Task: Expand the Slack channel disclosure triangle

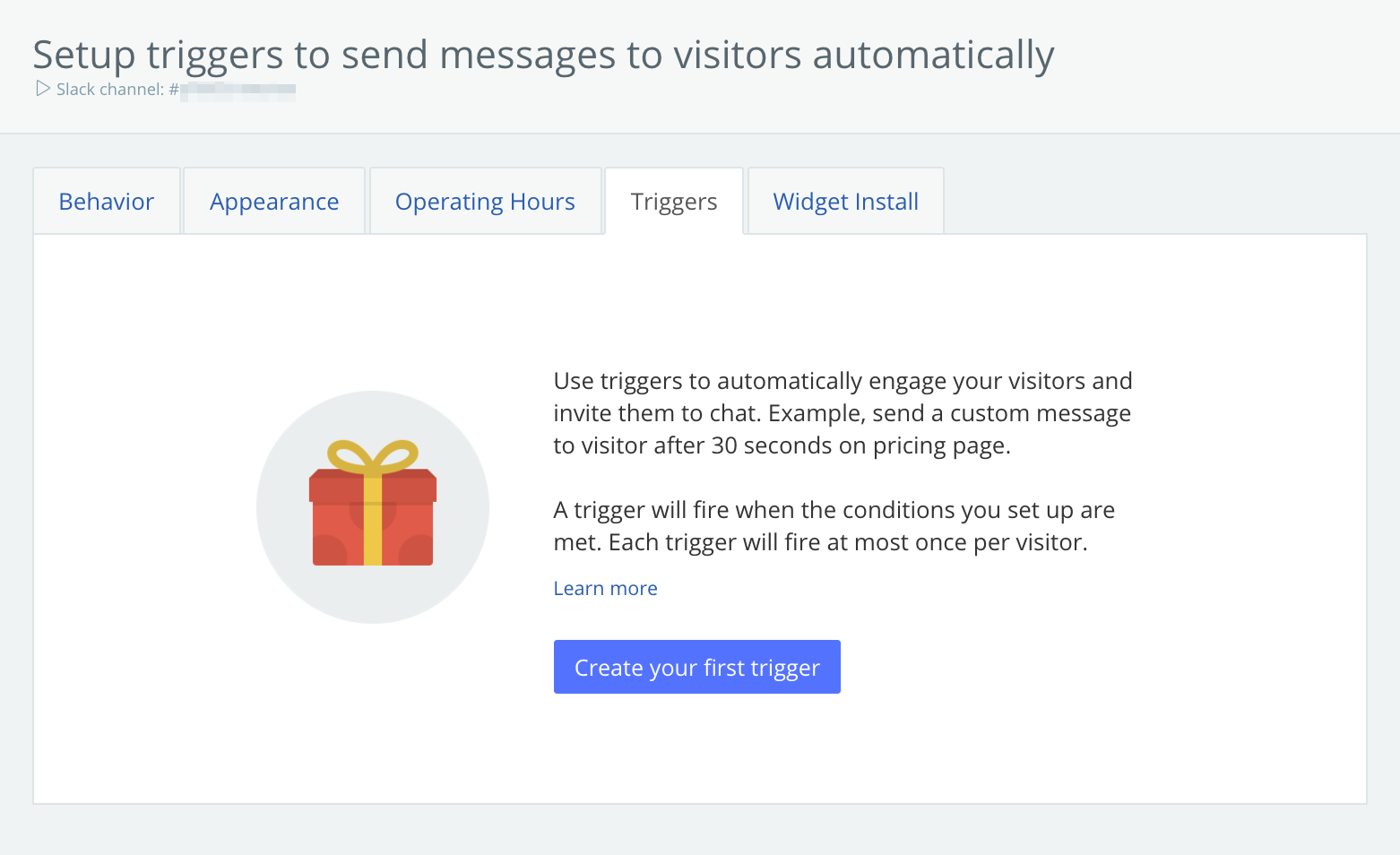Action: pos(42,89)
